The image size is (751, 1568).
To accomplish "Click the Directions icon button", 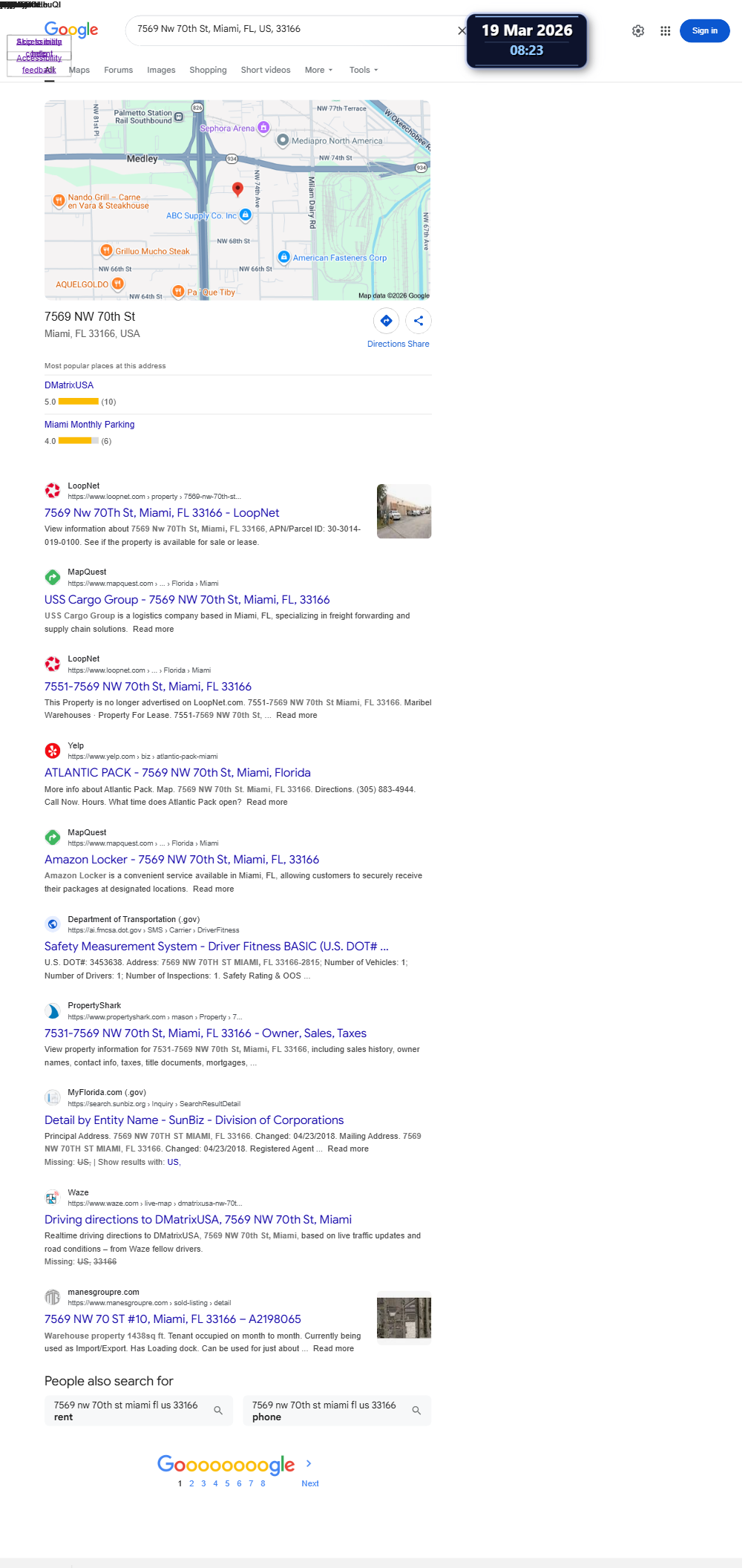I will 386,321.
